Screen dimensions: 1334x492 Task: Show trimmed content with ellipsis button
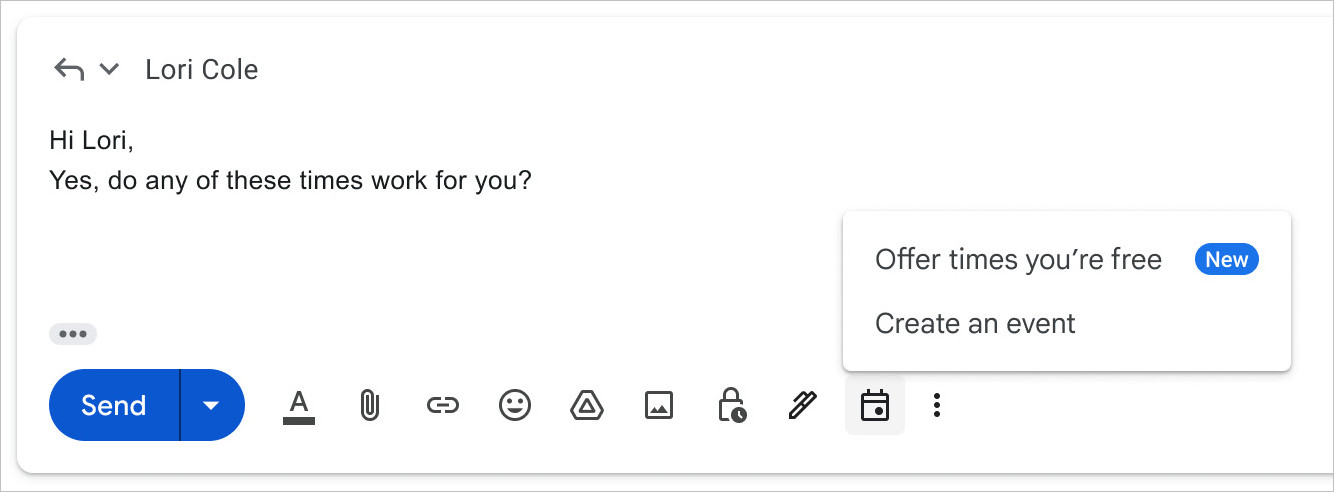pyautogui.click(x=73, y=334)
